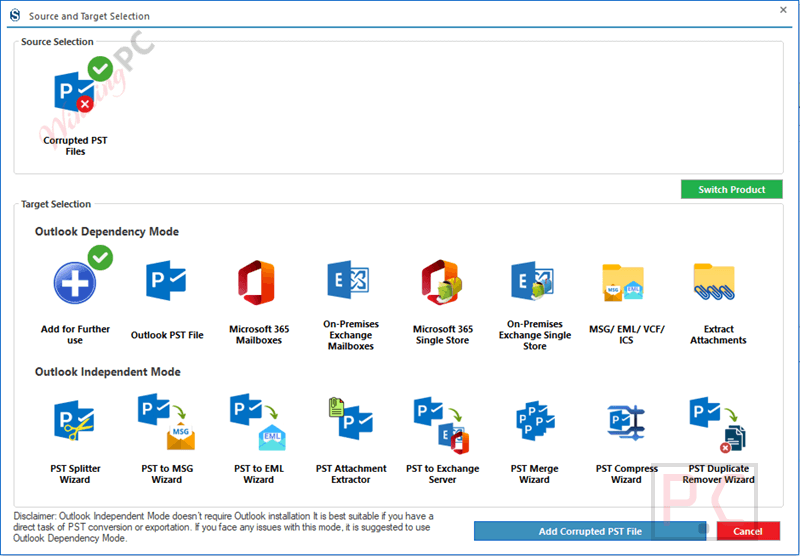The image size is (800, 556).
Task: Click the 'PST to Exchange Server' label text
Action: click(442, 474)
